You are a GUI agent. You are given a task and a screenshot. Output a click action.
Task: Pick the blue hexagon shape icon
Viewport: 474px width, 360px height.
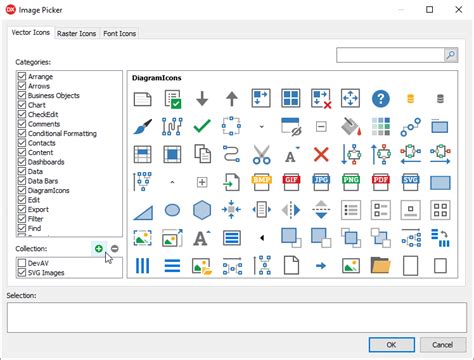(x=202, y=210)
